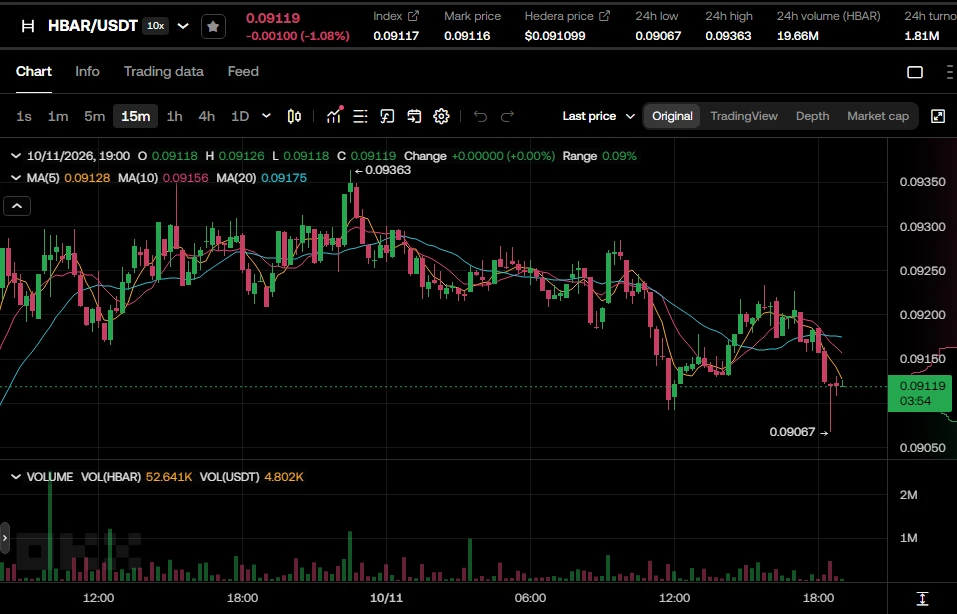Select the 1s interval
957x614 pixels.
coord(24,116)
